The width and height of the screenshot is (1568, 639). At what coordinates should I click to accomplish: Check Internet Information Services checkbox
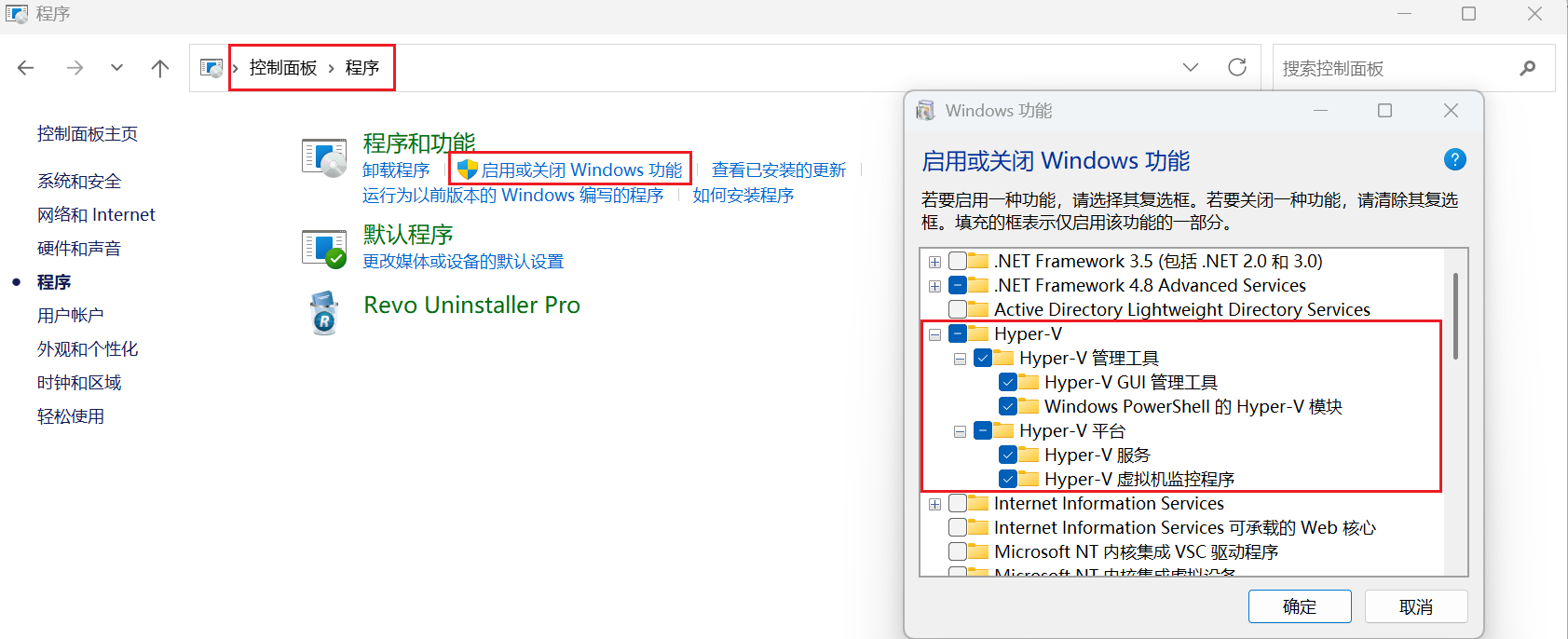(958, 504)
